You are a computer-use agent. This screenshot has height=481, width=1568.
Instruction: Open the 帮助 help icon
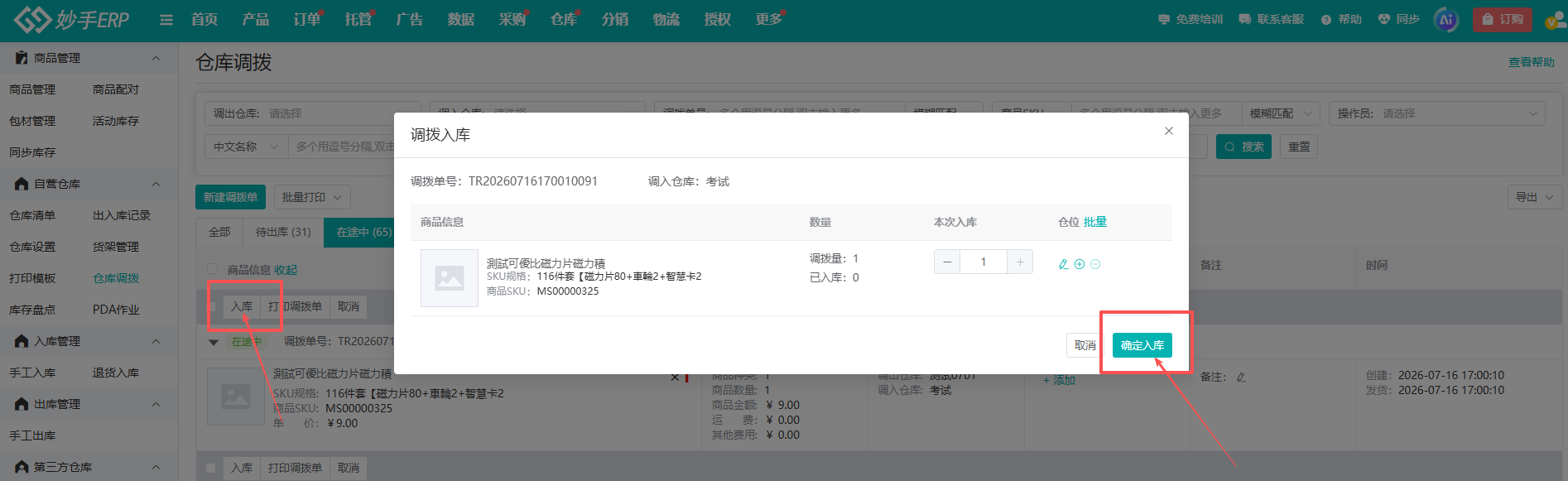(x=1341, y=19)
